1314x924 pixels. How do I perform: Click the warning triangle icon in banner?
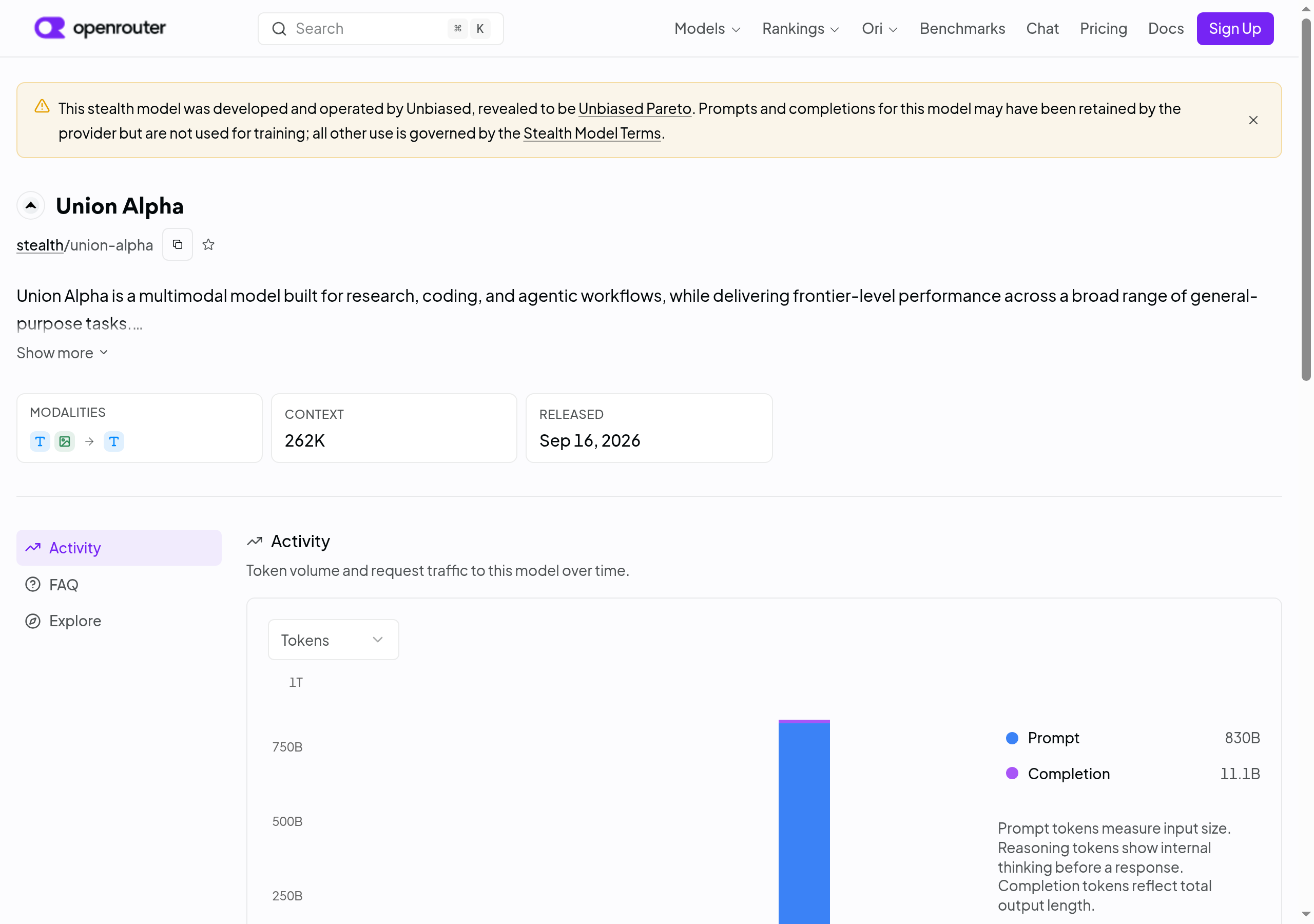42,106
